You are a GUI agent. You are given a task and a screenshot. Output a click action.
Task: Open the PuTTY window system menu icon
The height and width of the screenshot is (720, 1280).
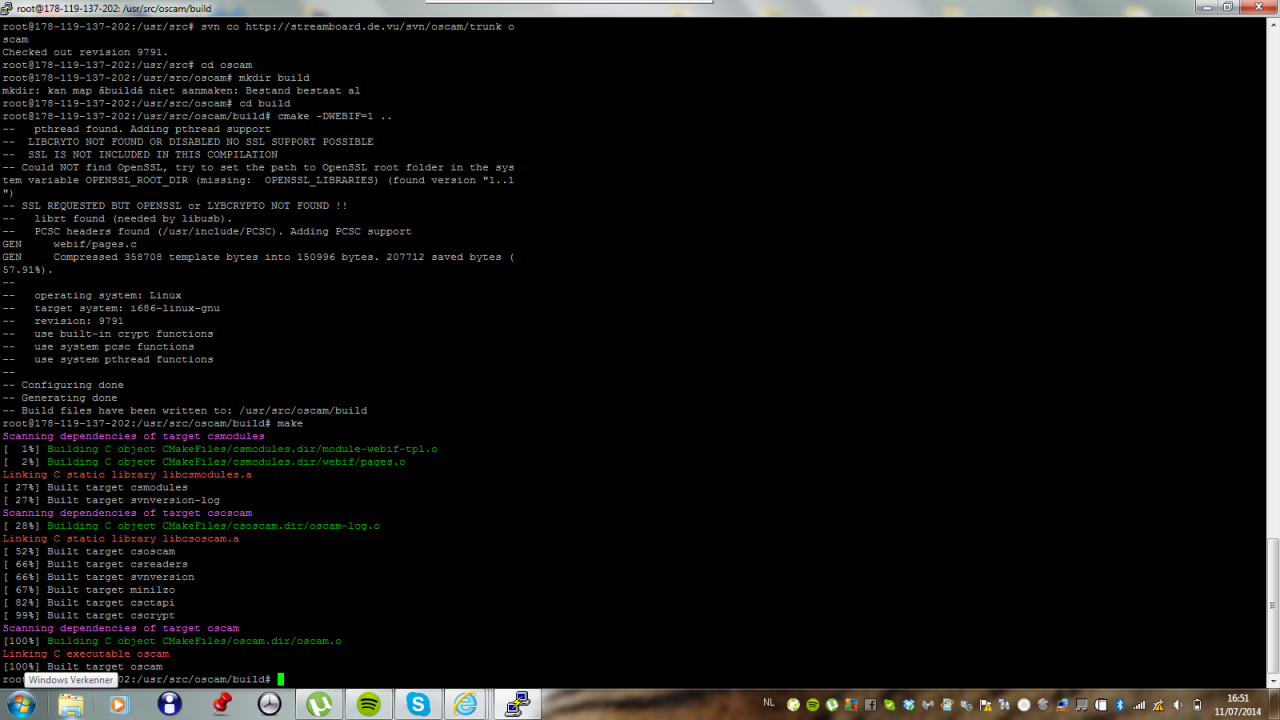(8, 8)
